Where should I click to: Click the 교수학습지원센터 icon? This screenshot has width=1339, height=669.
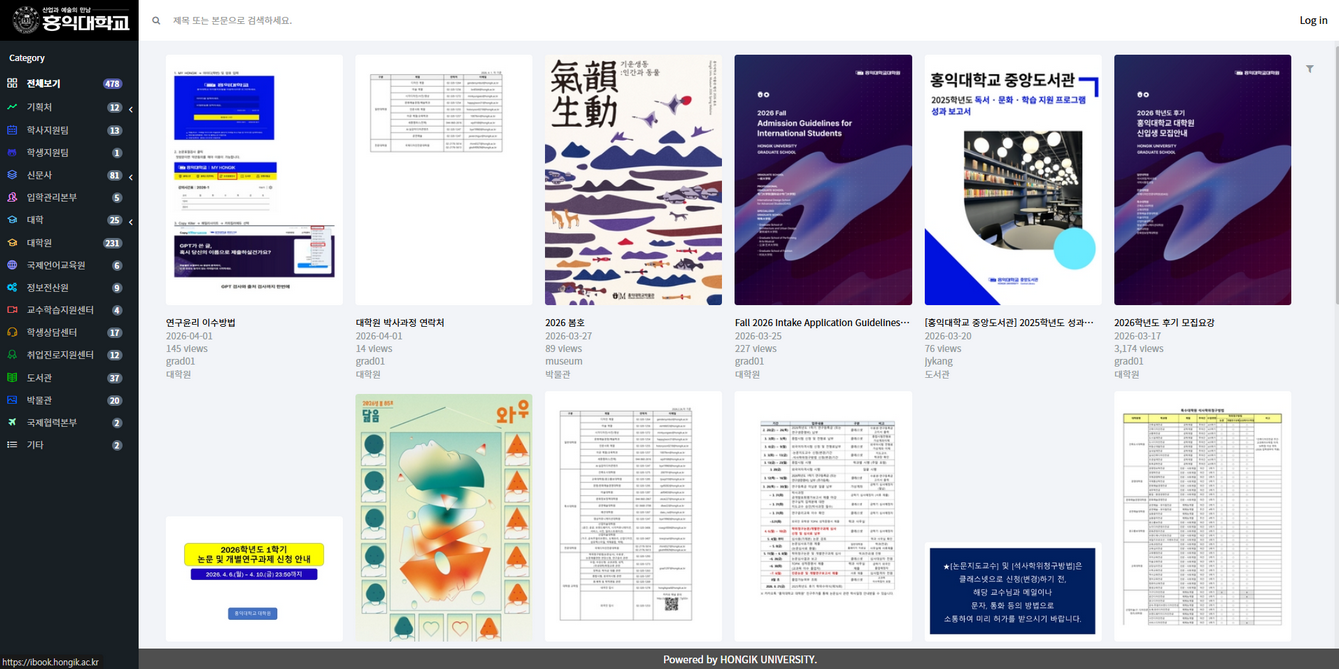point(12,310)
